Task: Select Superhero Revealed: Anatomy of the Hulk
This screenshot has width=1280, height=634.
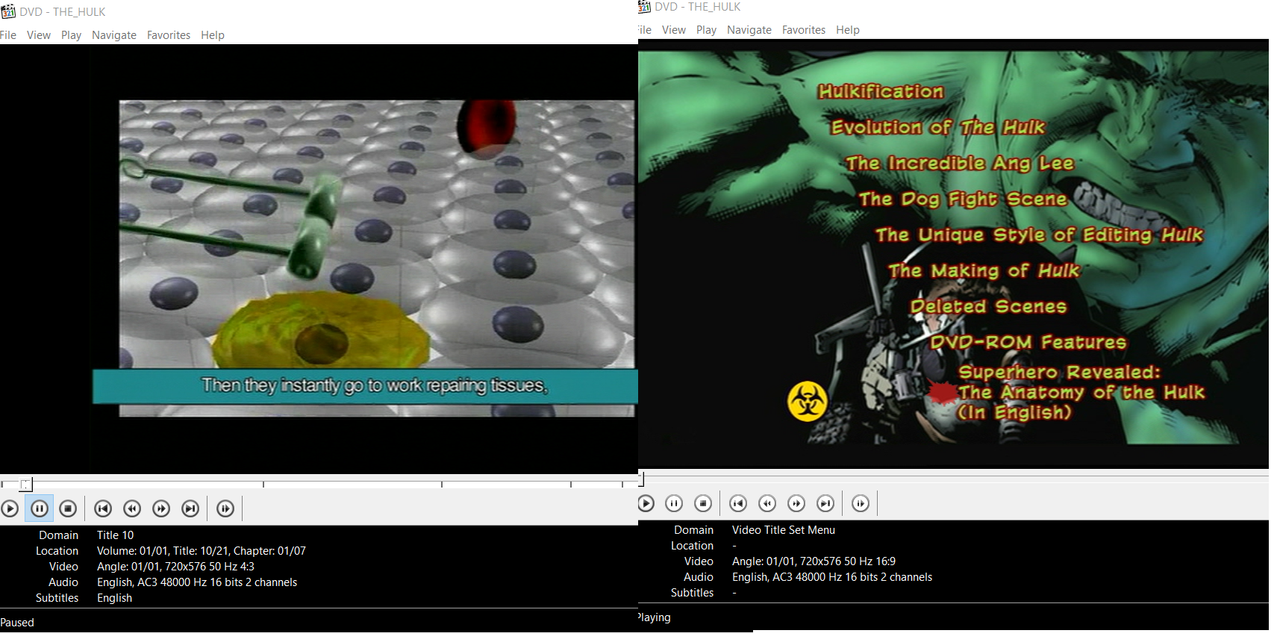Action: pos(1080,392)
